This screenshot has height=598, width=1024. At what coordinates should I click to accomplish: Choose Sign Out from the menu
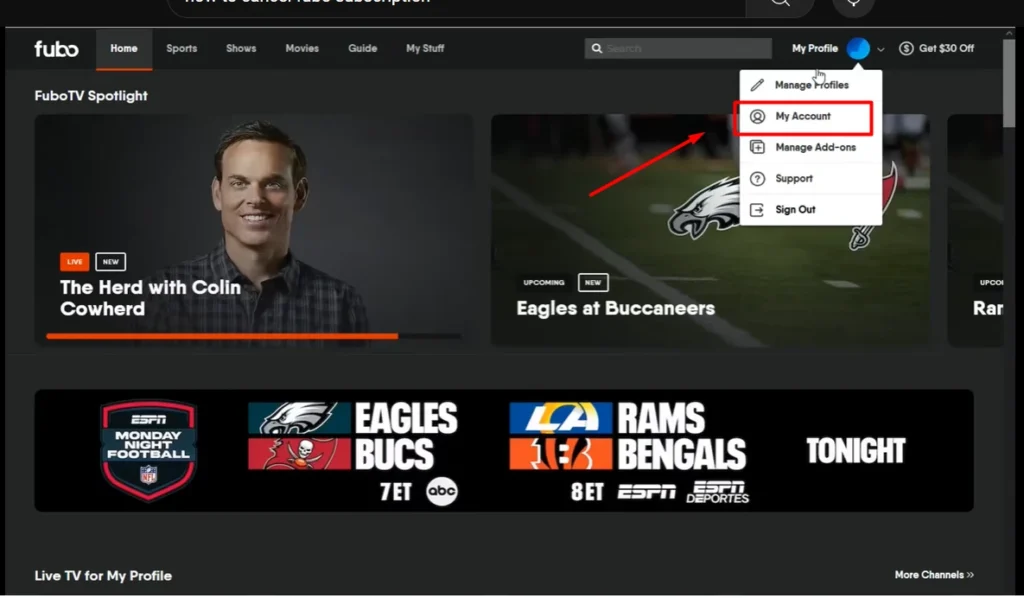coord(810,210)
